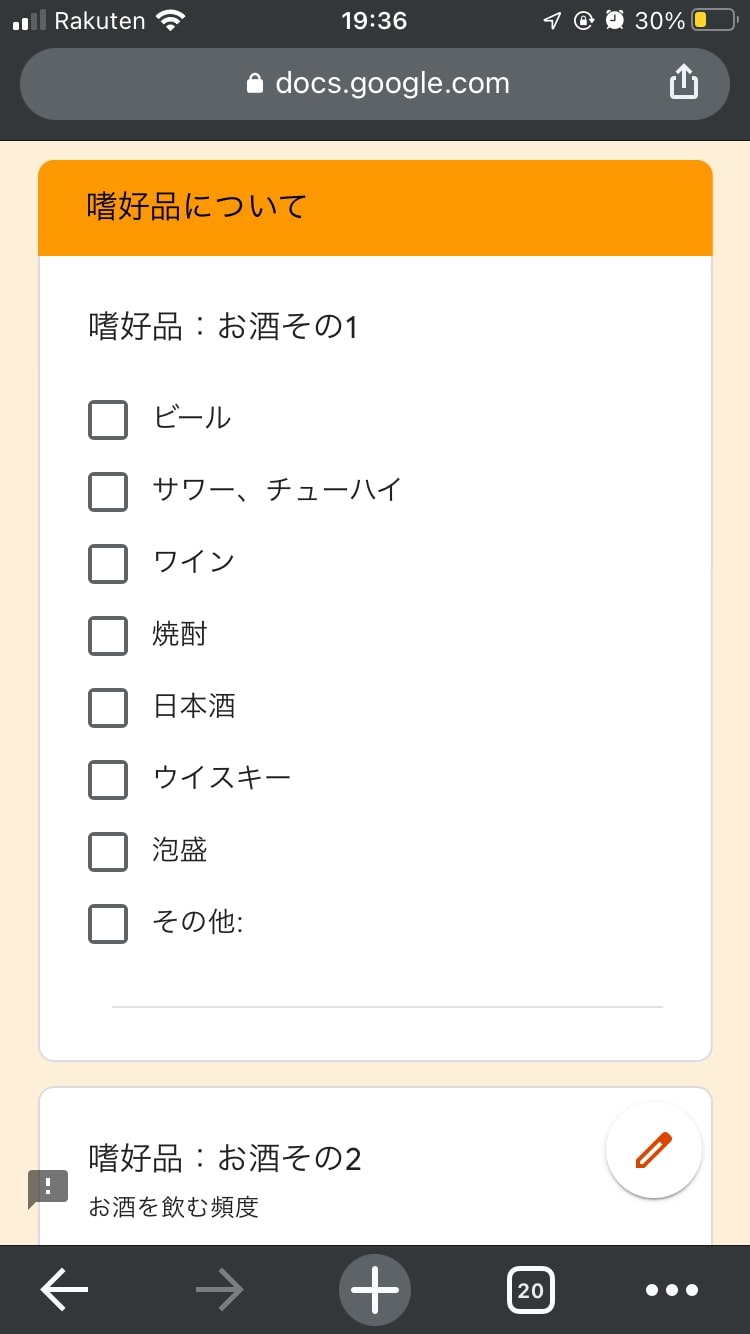Tap the lock icon beside docs.google.com
This screenshot has height=1334, width=750.
[255, 84]
